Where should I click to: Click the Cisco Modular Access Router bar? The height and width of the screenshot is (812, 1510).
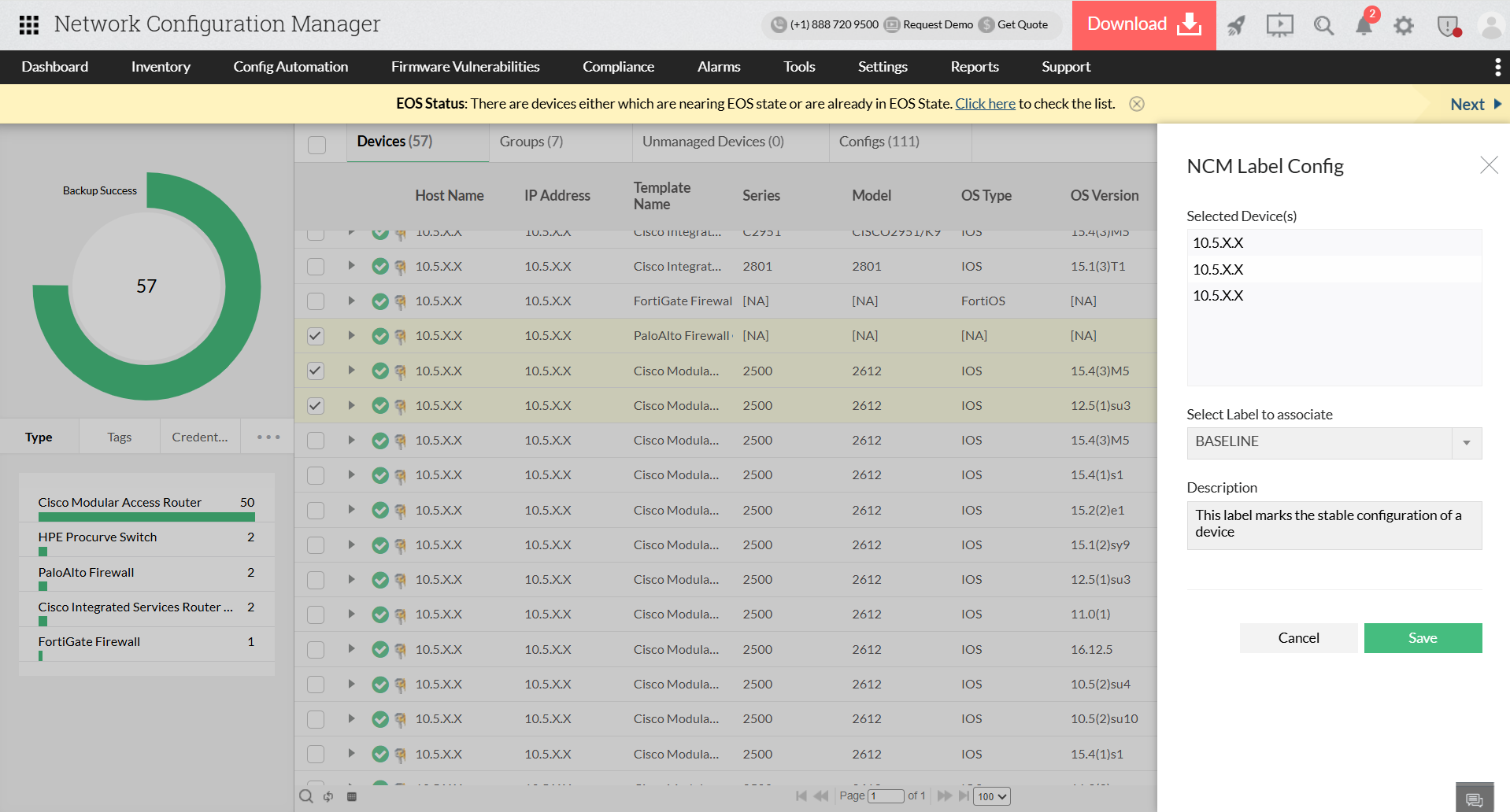tap(146, 517)
